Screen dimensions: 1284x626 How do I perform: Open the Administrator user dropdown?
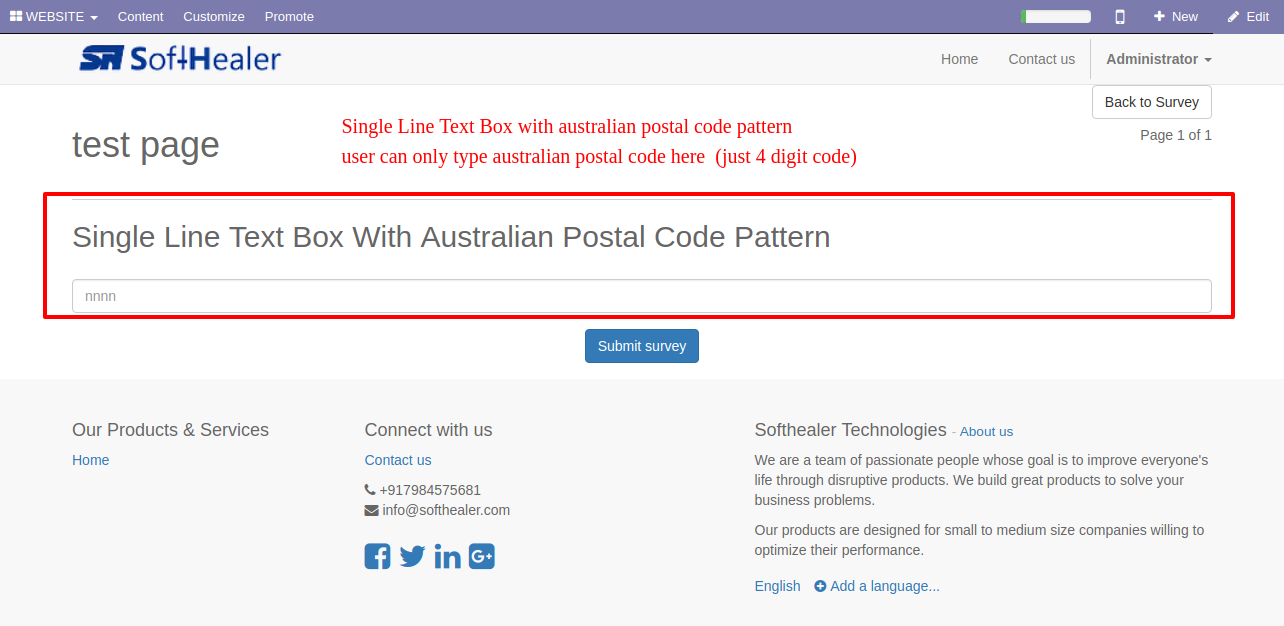coord(1158,59)
